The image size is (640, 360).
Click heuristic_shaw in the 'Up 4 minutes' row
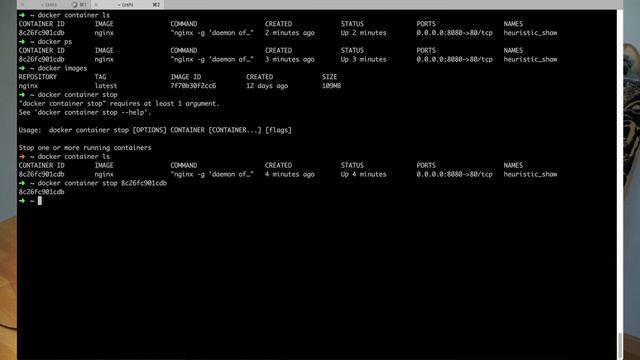[530, 174]
